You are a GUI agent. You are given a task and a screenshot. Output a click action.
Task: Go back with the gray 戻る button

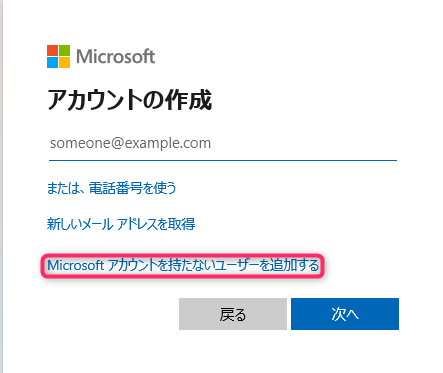(233, 314)
